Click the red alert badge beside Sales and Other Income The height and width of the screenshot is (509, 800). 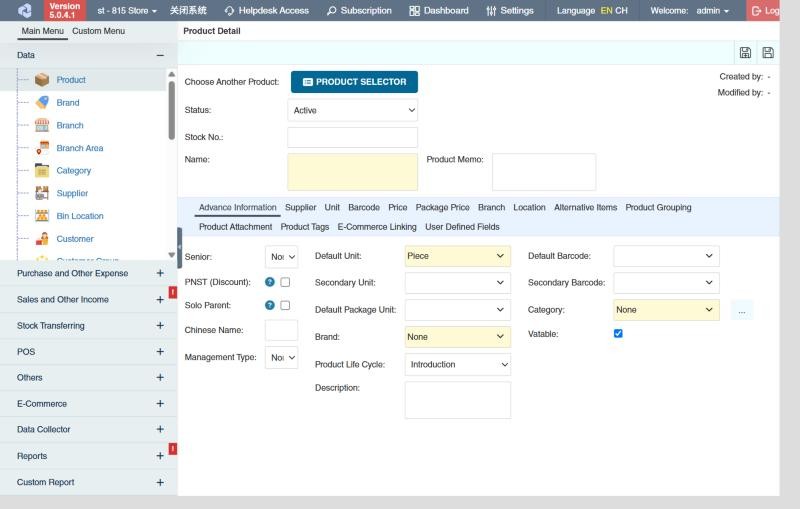[173, 292]
